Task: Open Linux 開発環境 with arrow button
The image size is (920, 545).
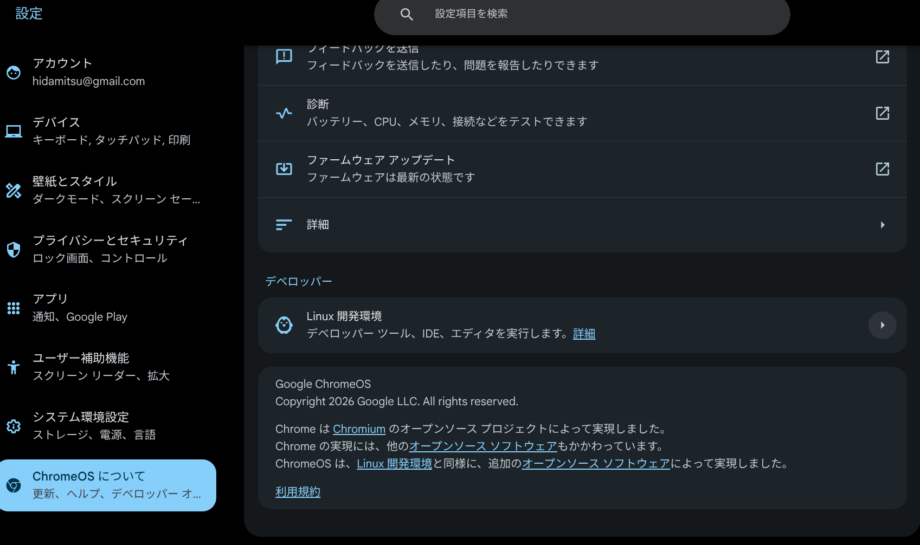Action: coord(882,325)
